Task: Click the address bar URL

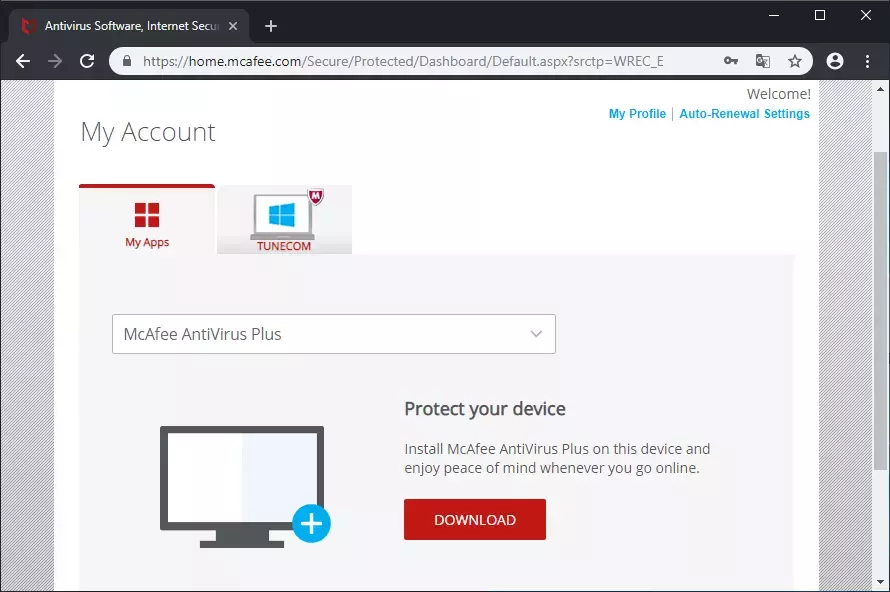Action: [x=403, y=61]
